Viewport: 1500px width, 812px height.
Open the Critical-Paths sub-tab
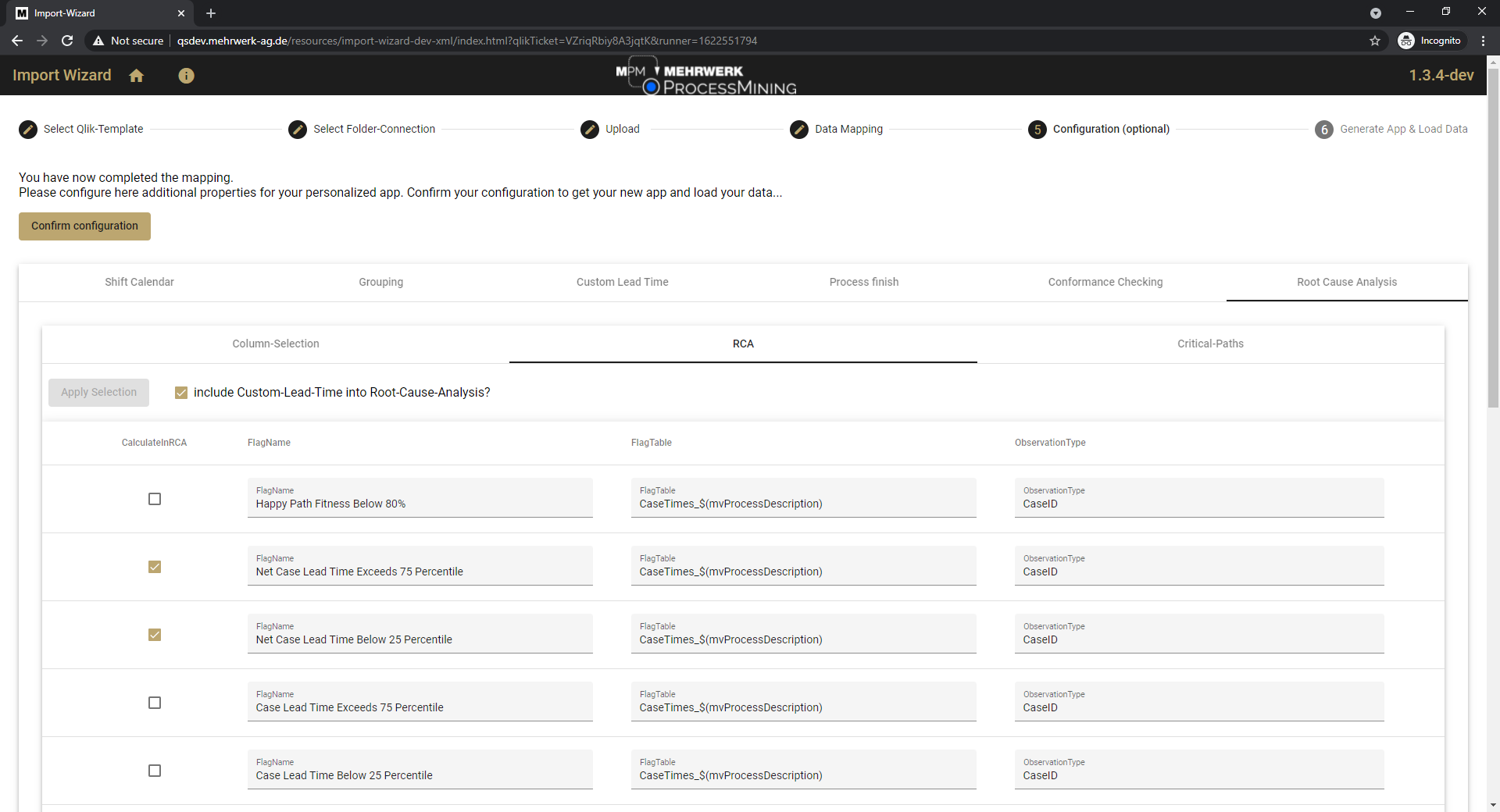coord(1210,344)
